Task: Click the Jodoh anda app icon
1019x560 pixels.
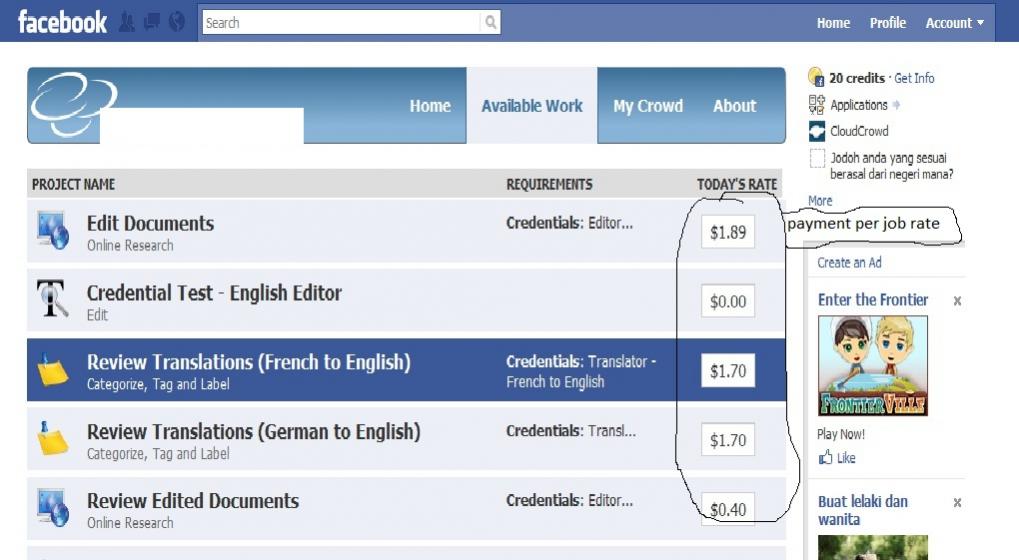Action: pyautogui.click(x=817, y=158)
